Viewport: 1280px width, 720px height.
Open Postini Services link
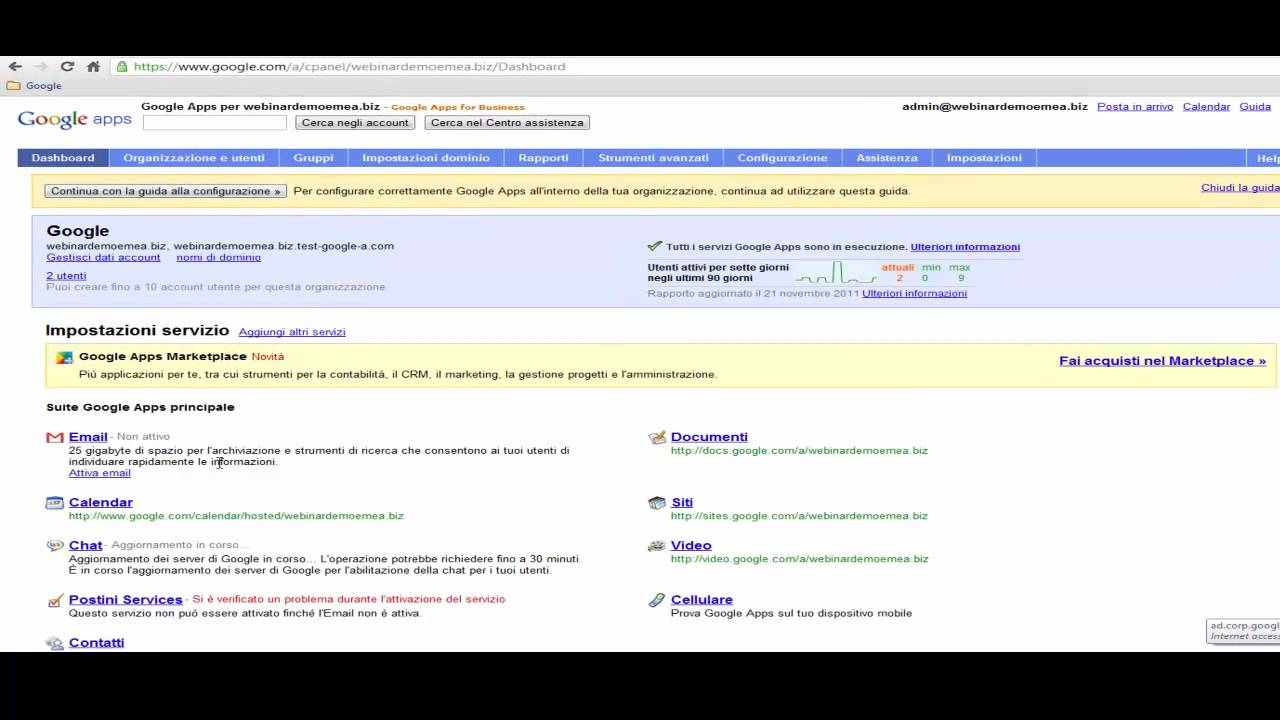coord(126,600)
